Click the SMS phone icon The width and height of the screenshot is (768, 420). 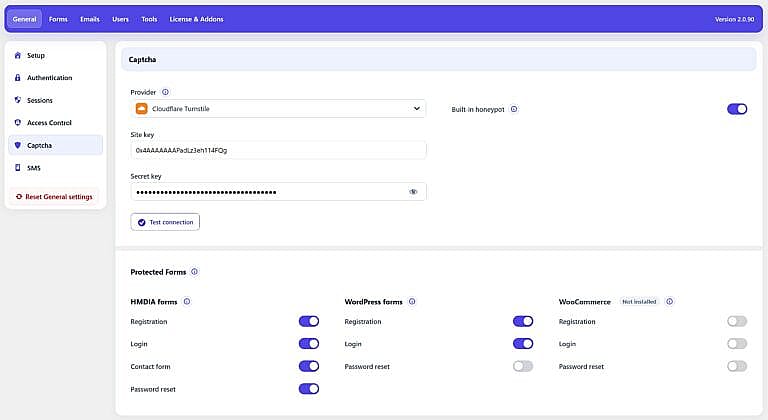(18, 168)
